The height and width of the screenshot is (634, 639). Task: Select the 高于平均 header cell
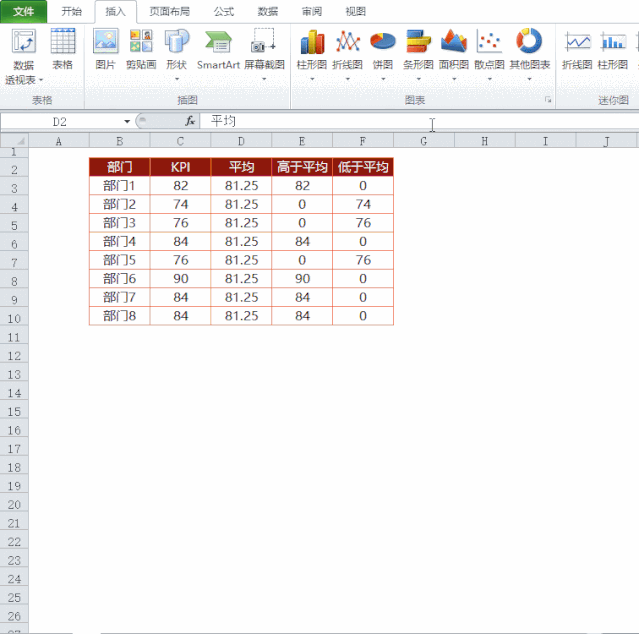click(x=302, y=166)
